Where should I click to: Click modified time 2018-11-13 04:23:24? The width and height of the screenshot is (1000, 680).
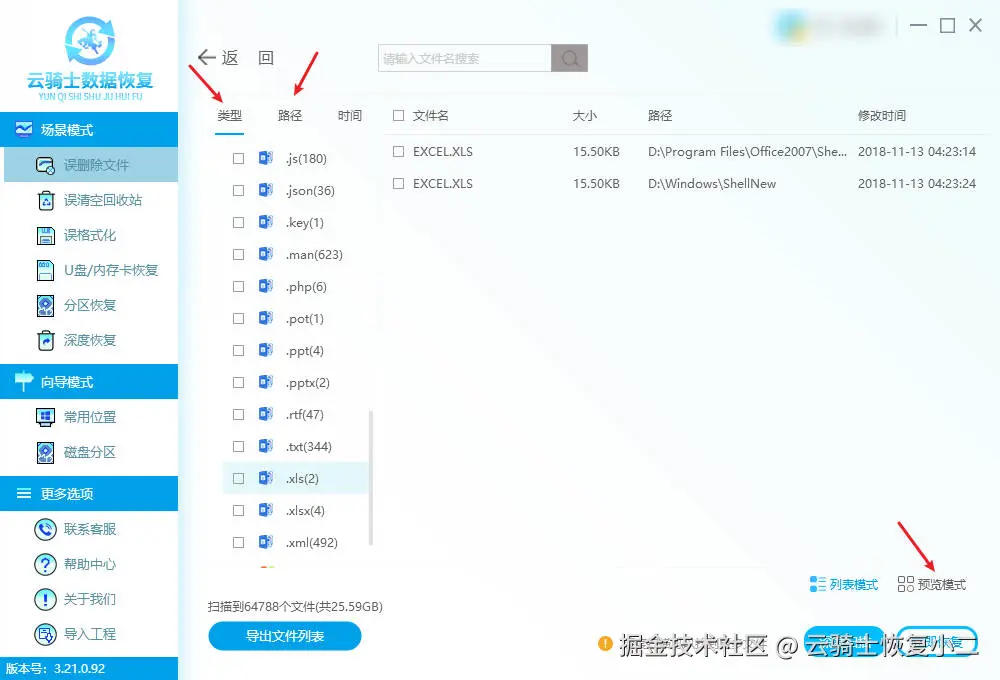click(916, 184)
